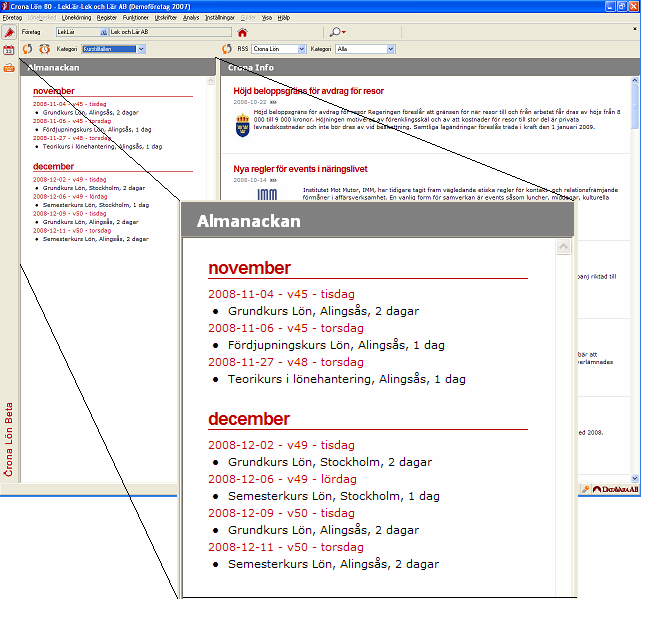
Task: Click the IMM logo in the events article
Action: (267, 194)
